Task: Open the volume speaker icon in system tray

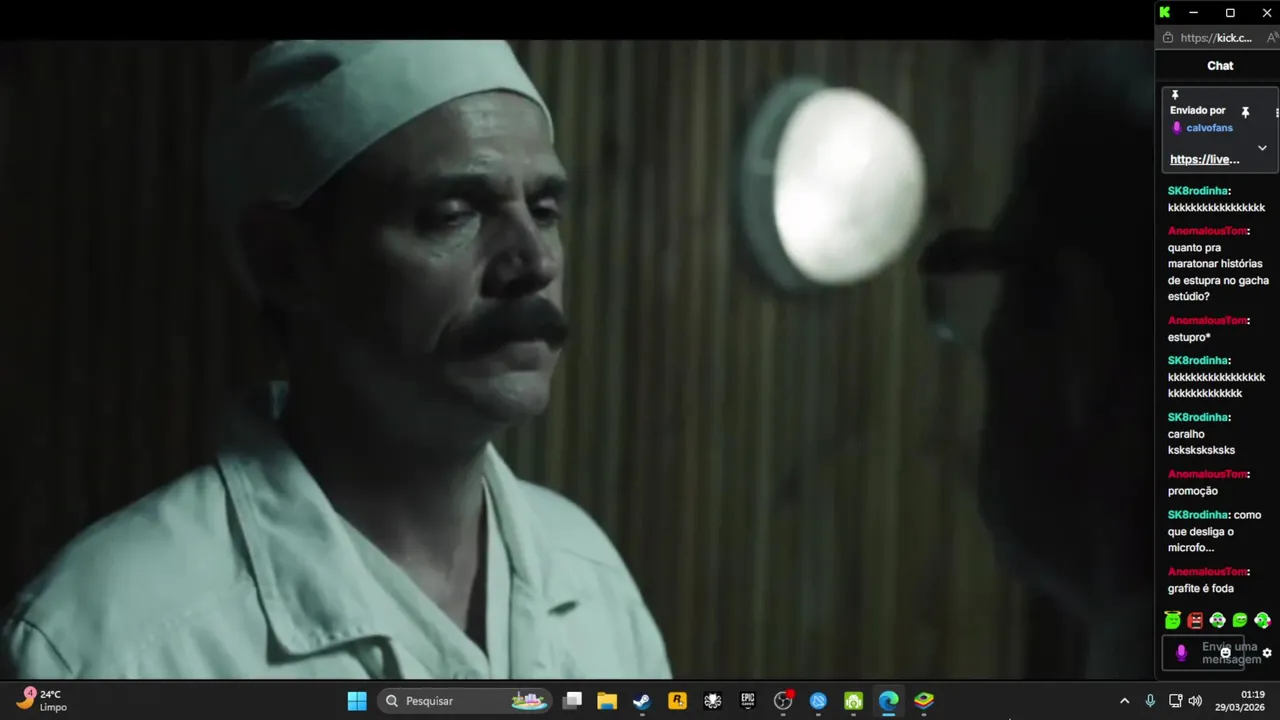Action: tap(1195, 701)
